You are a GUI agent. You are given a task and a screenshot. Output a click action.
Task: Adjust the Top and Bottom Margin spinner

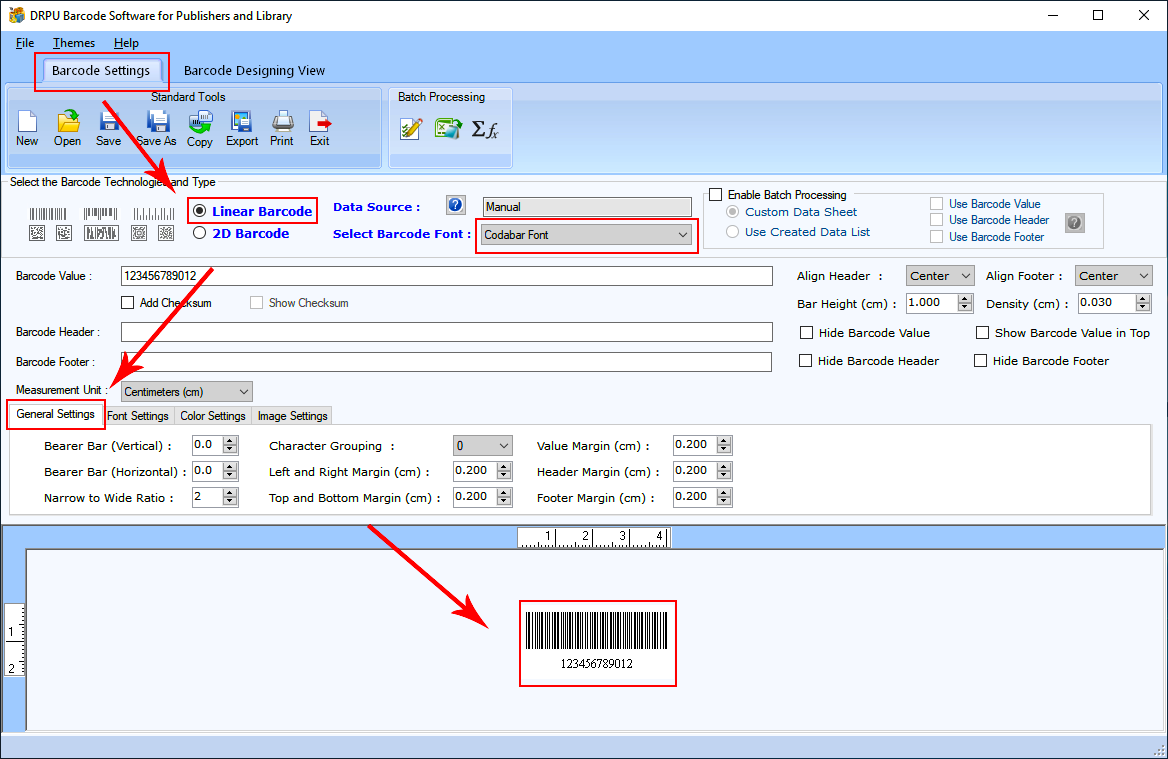(504, 497)
